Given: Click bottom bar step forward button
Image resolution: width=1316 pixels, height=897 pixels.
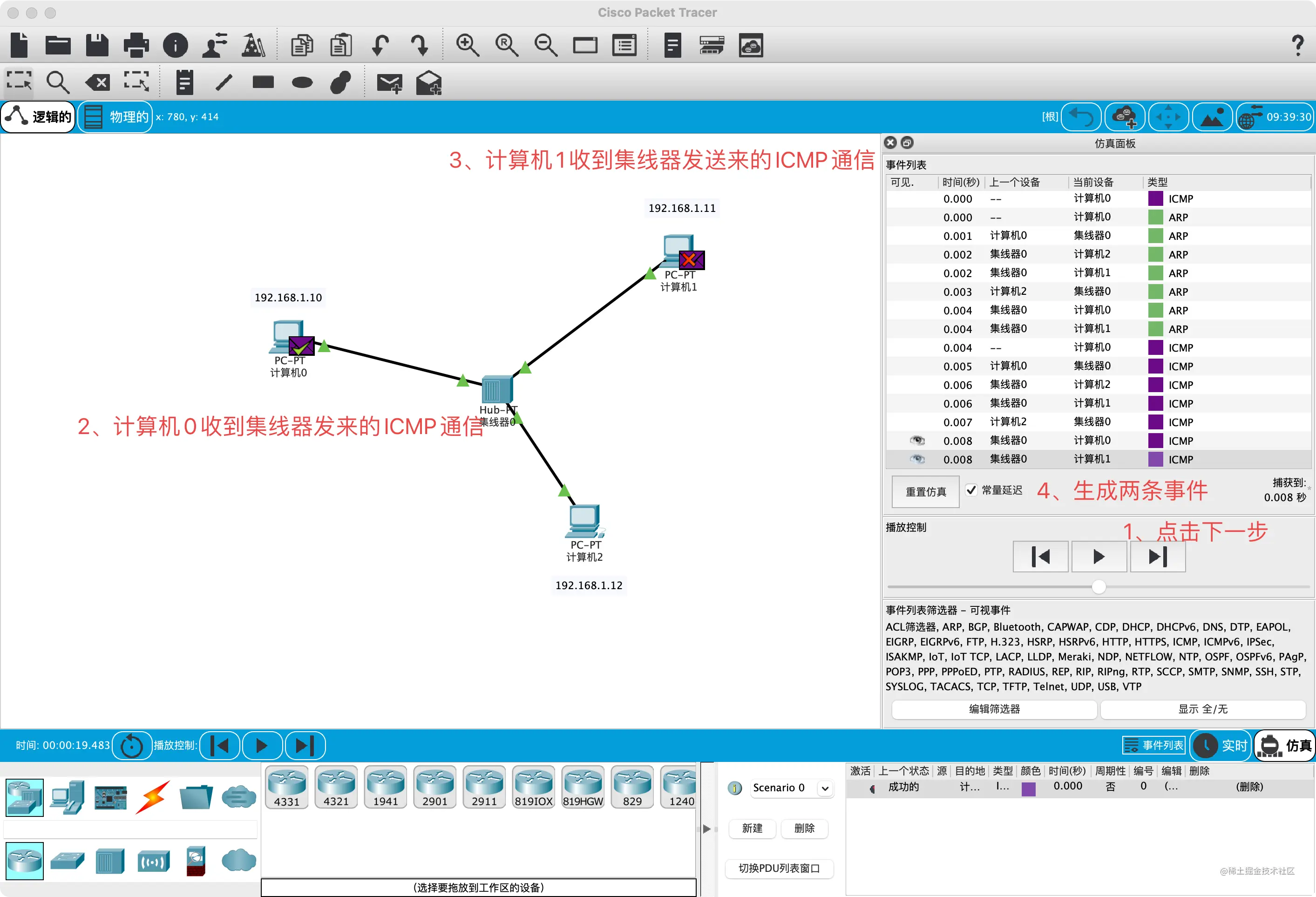Looking at the screenshot, I should point(305,745).
